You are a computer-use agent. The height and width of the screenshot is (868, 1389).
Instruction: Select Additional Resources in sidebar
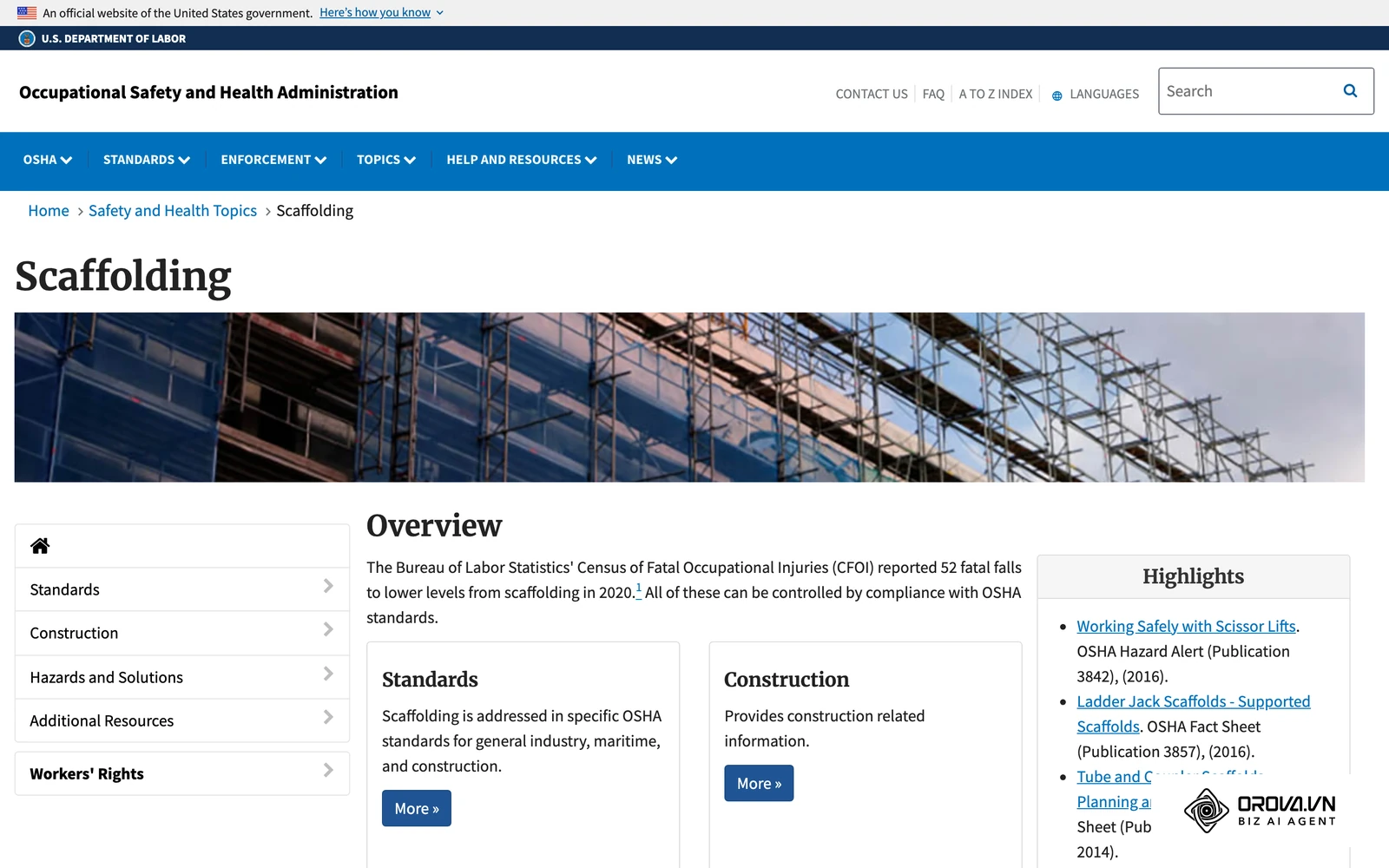coord(182,720)
